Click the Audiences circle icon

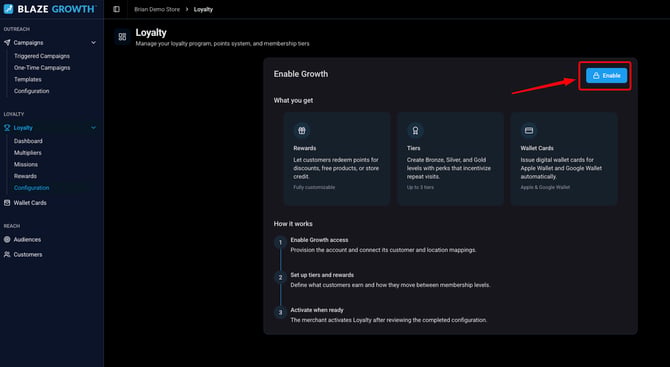pos(7,240)
